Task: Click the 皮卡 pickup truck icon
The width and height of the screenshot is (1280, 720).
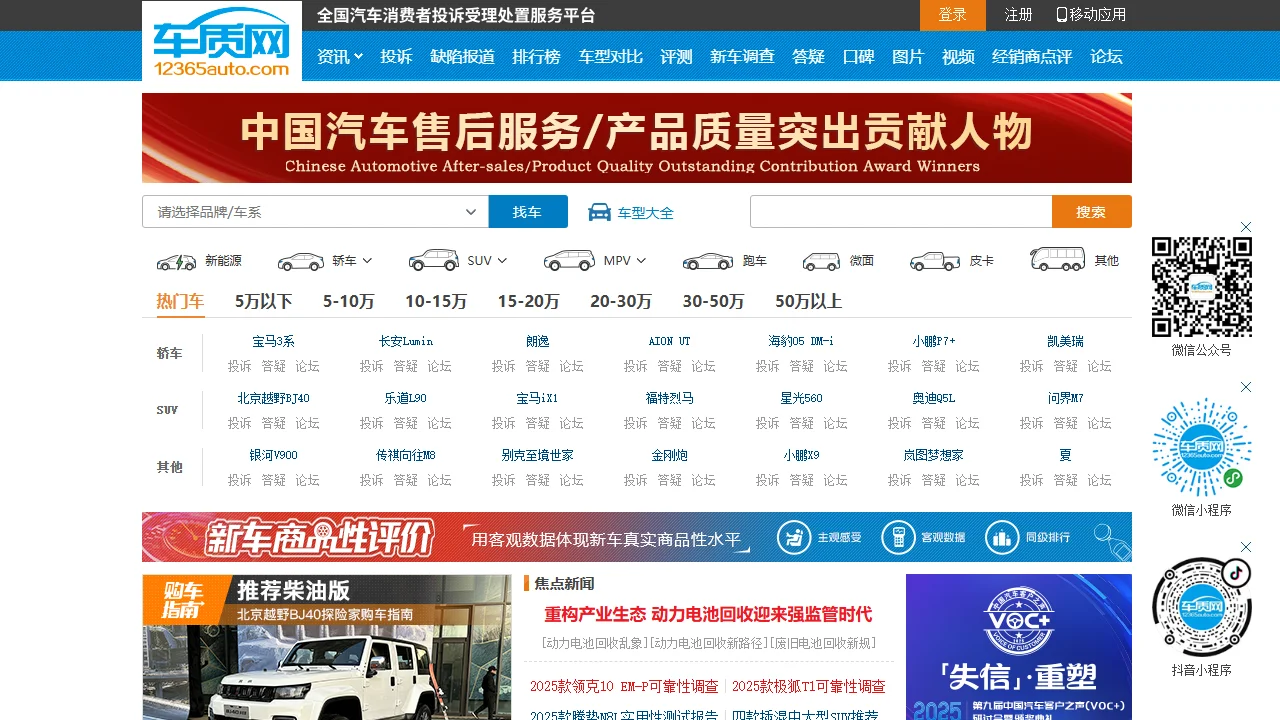Action: pos(933,260)
